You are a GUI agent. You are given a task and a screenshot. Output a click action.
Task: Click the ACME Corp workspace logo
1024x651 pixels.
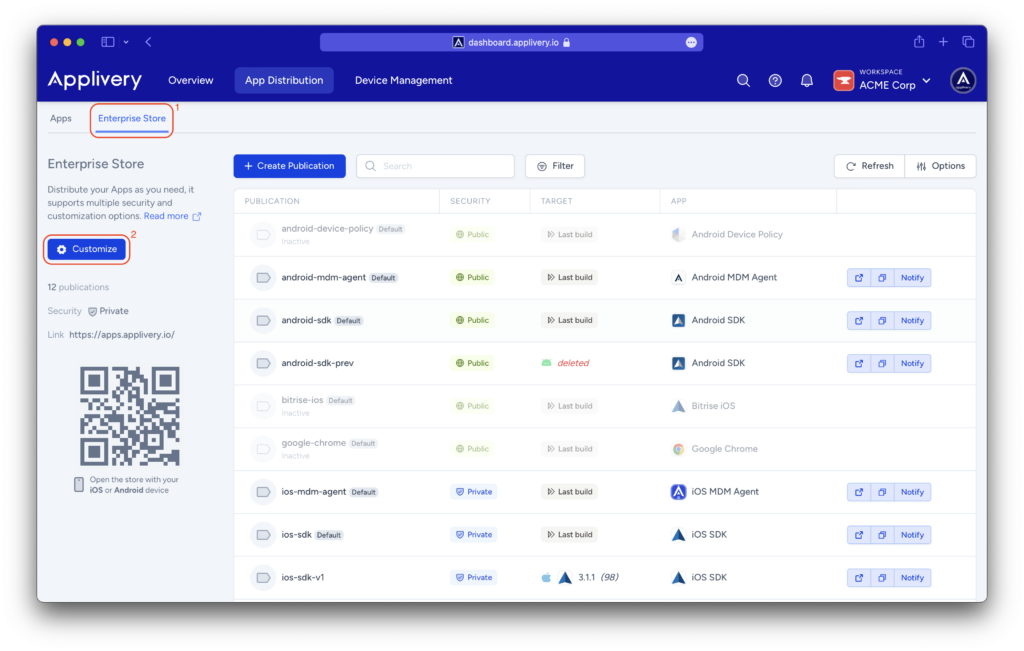(x=844, y=80)
